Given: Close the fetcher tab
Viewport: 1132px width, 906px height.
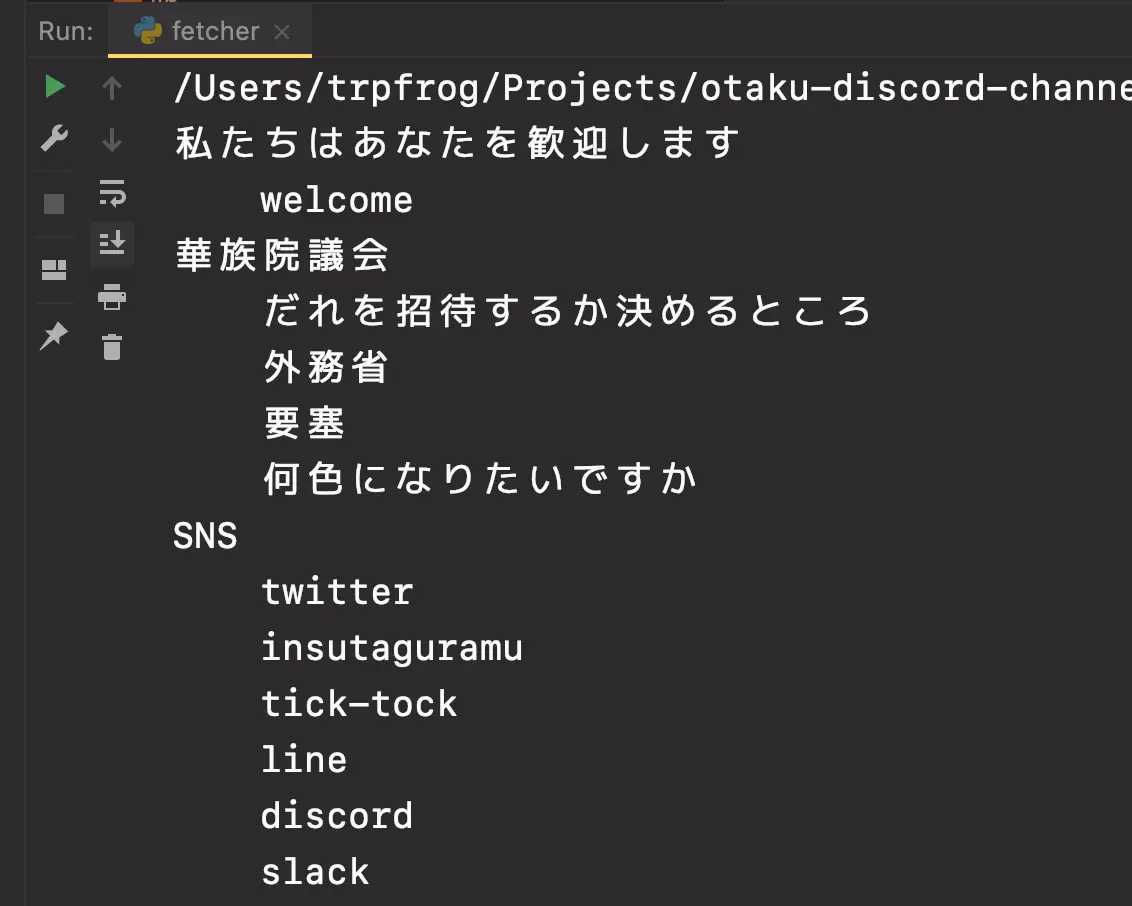Looking at the screenshot, I should pyautogui.click(x=281, y=31).
